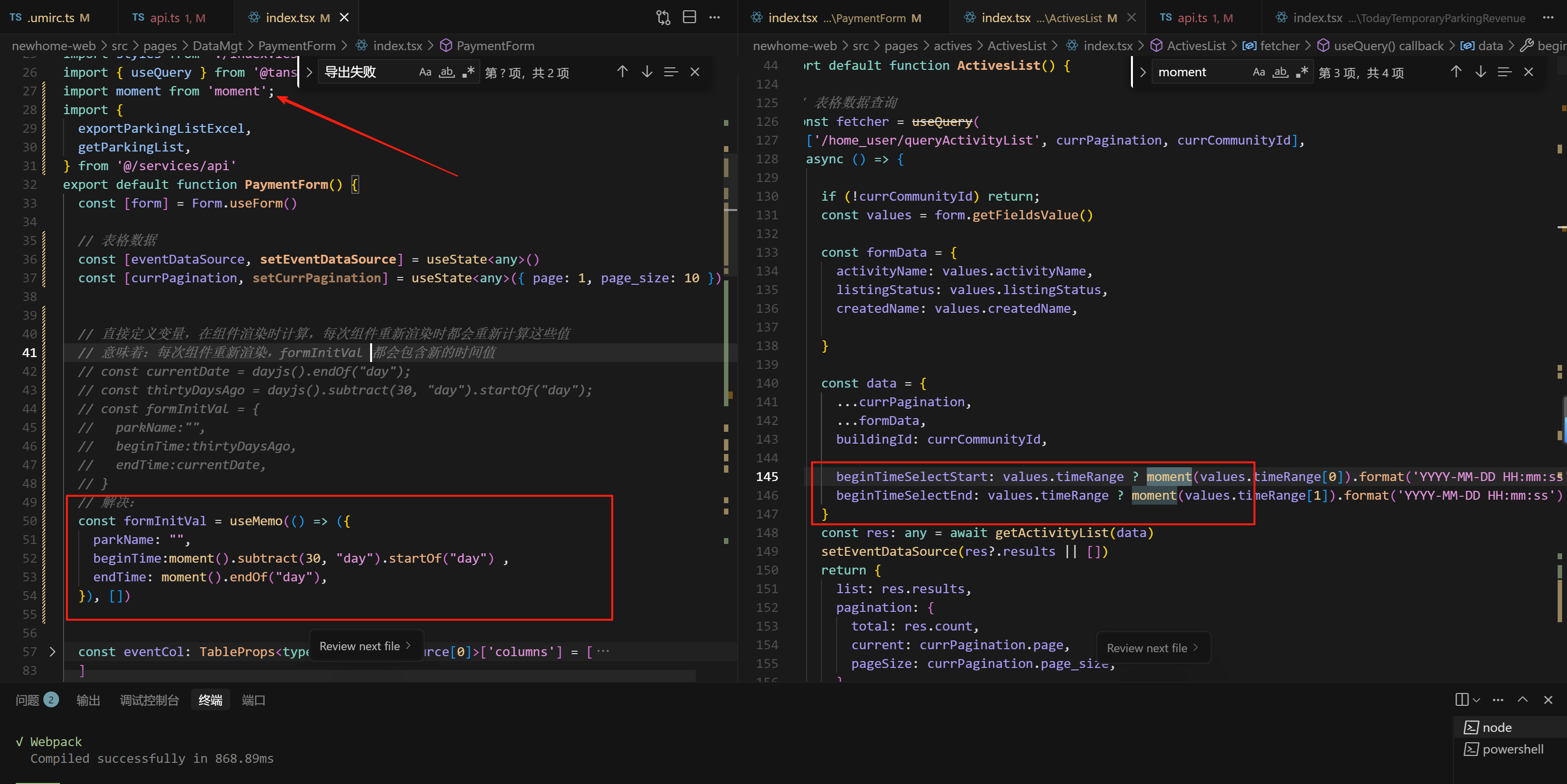The height and width of the screenshot is (784, 1567).
Task: Expand folded eventCol block at line 57
Action: pos(52,652)
